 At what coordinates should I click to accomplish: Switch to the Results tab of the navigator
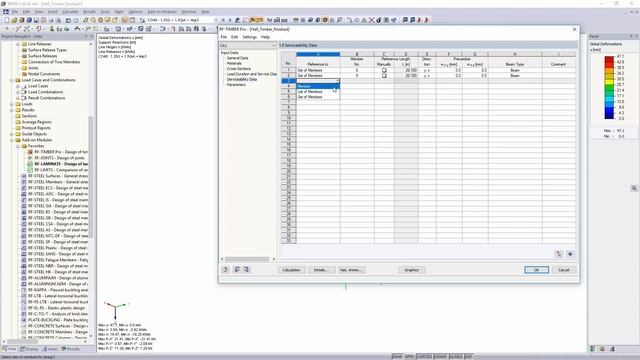click(71, 349)
